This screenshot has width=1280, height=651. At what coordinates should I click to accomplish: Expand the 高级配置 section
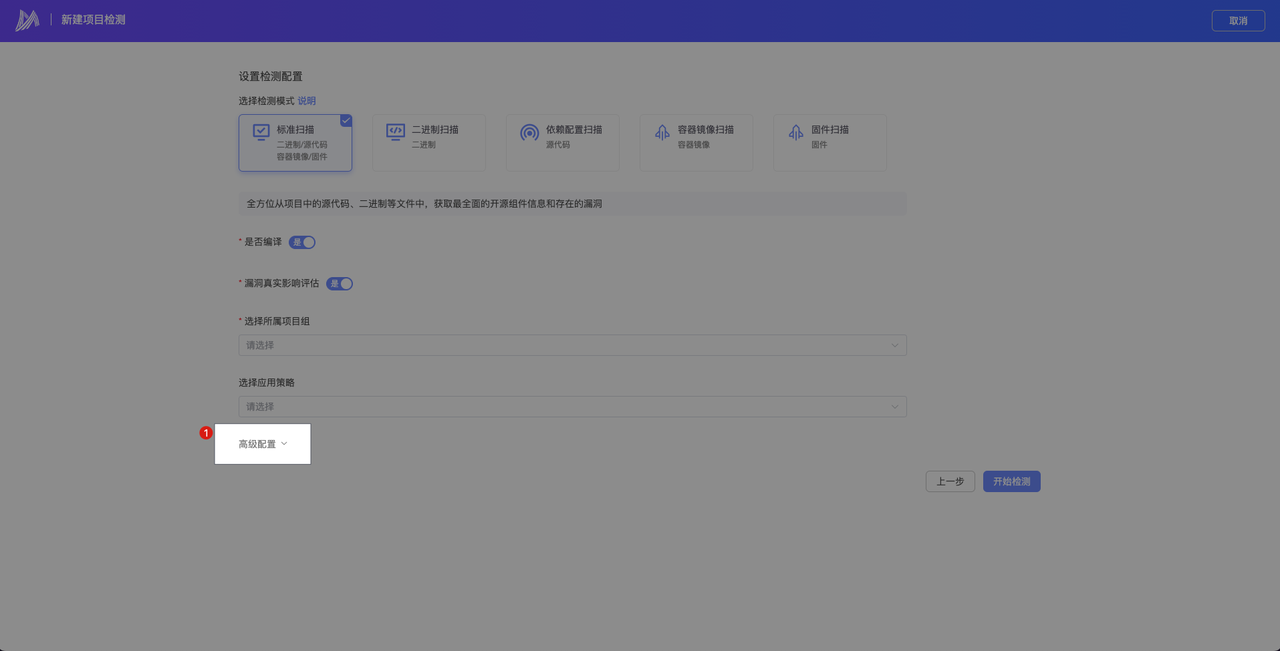click(263, 444)
